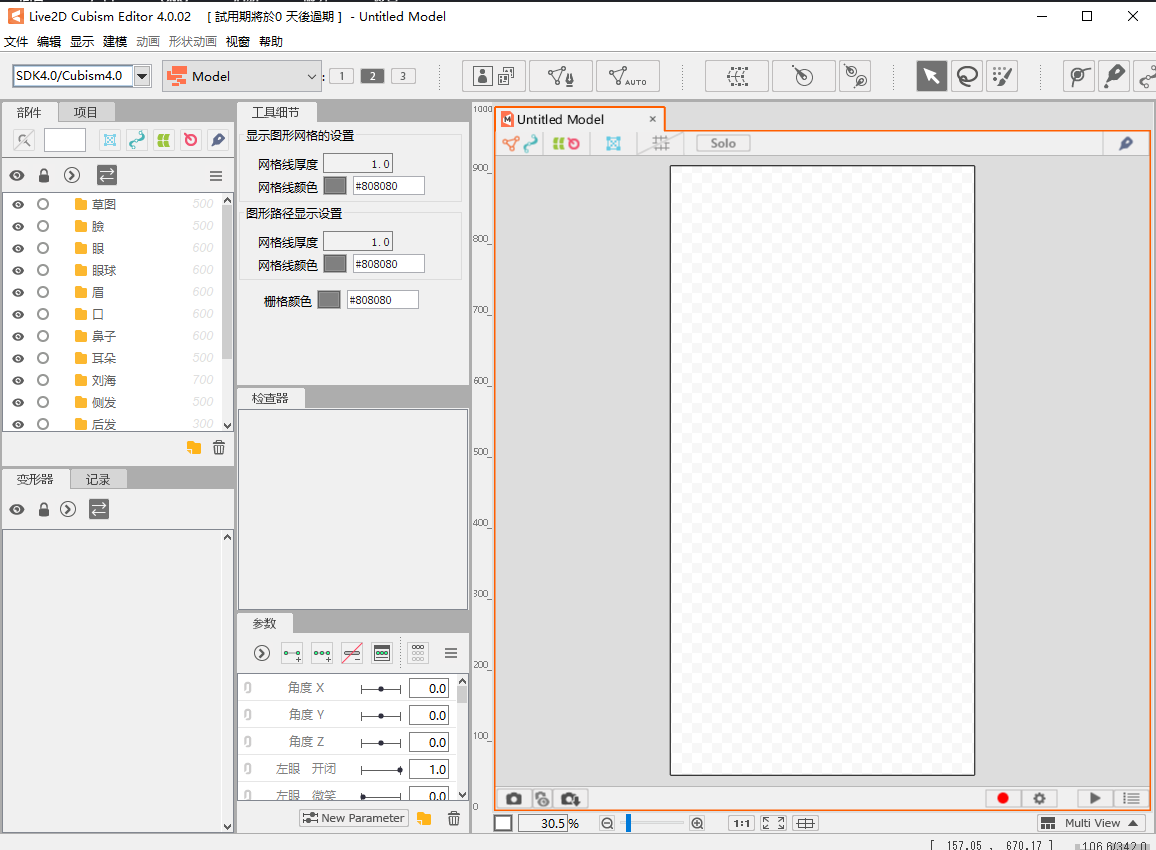Screen dimensions: 1156x850
Task: Activate the brush selection tool
Action: (1002, 76)
